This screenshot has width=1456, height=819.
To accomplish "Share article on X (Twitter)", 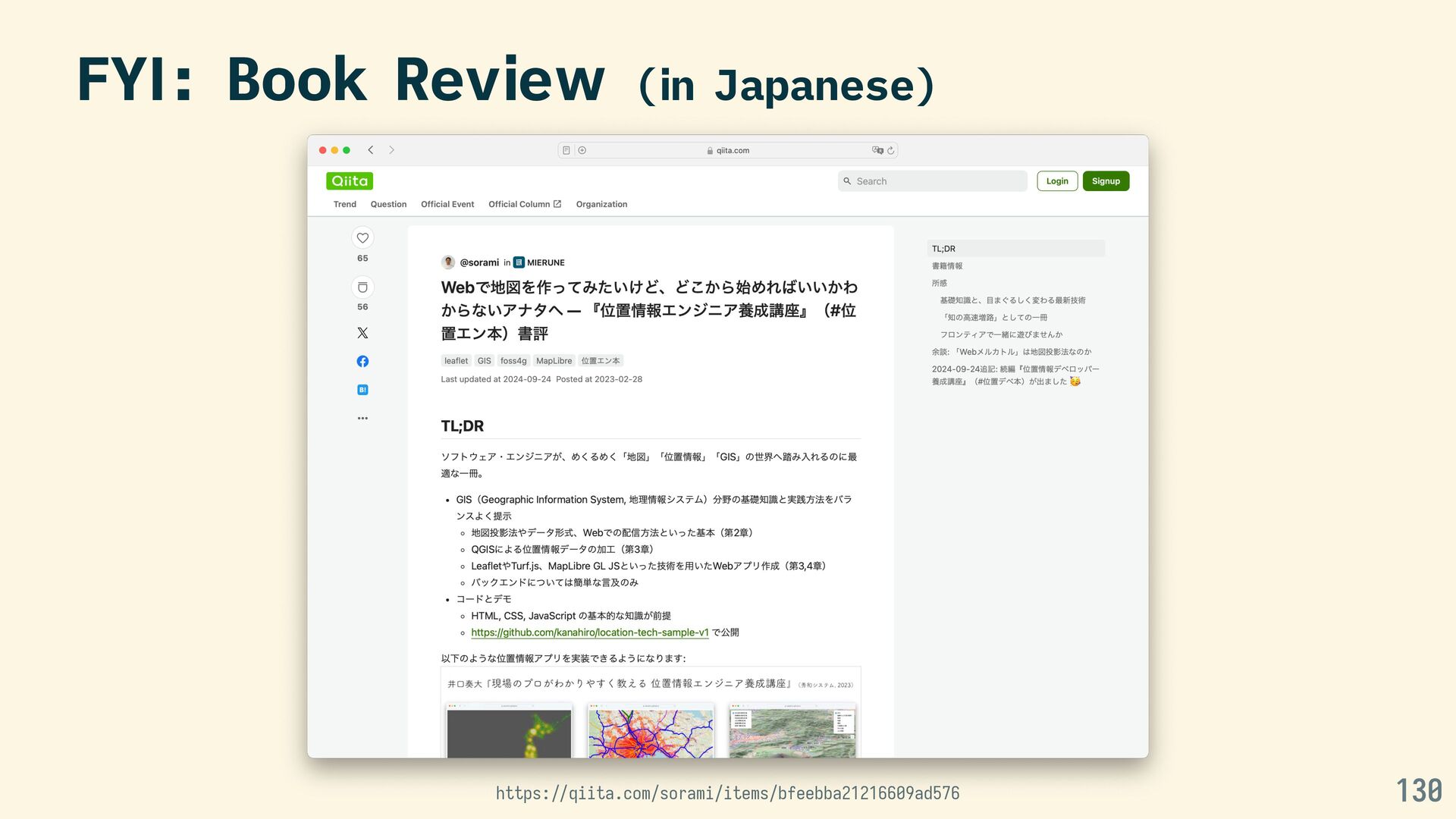I will click(x=362, y=333).
